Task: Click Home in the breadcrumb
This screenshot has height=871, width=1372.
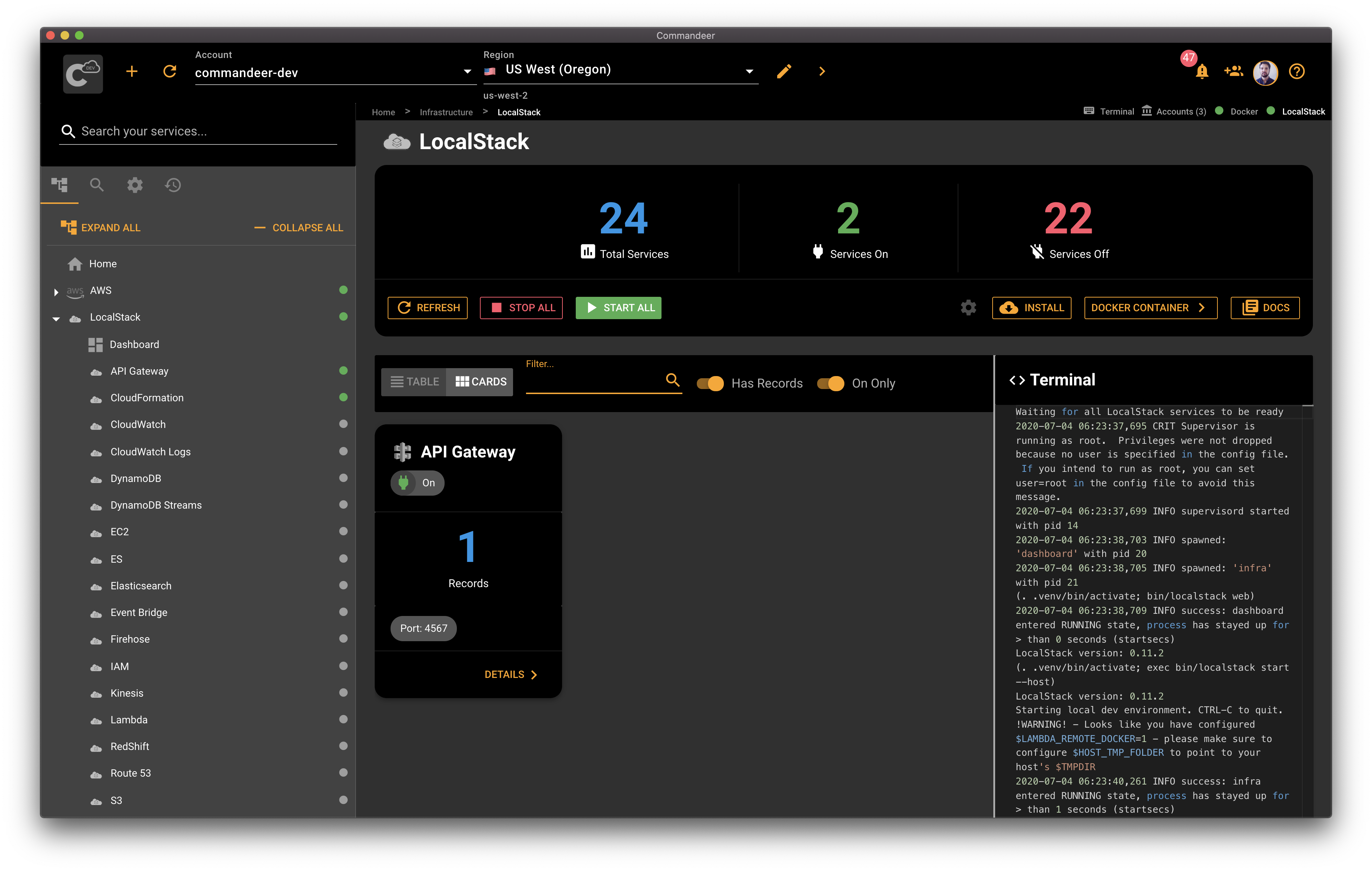Action: 383,112
